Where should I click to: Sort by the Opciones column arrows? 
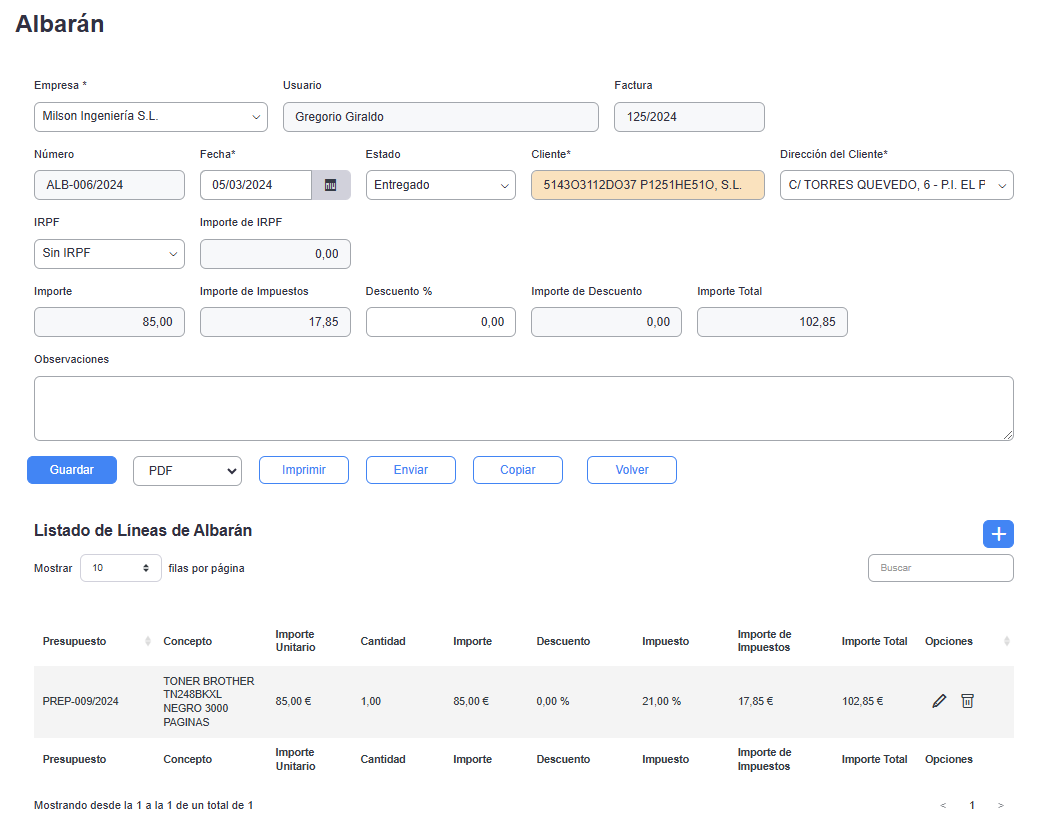tap(1006, 641)
